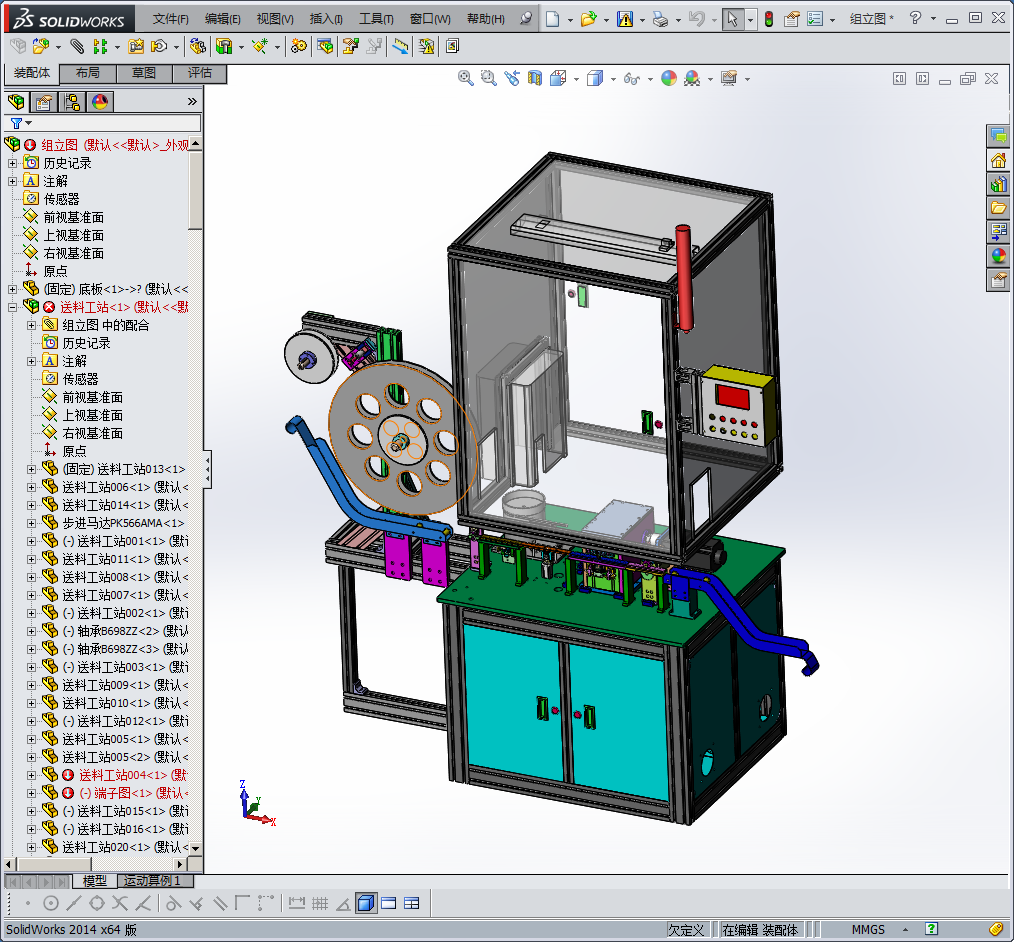
Task: Click the File Properties icon in title toolbar
Action: [x=792, y=19]
